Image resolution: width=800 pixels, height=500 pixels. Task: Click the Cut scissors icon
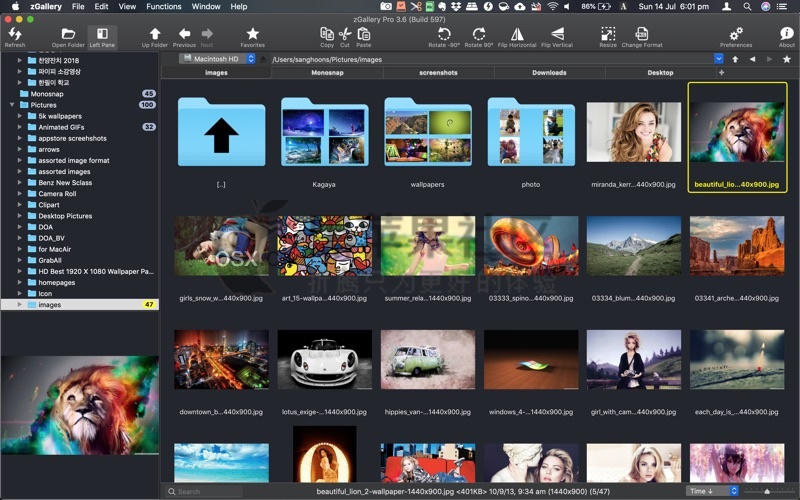click(x=345, y=37)
